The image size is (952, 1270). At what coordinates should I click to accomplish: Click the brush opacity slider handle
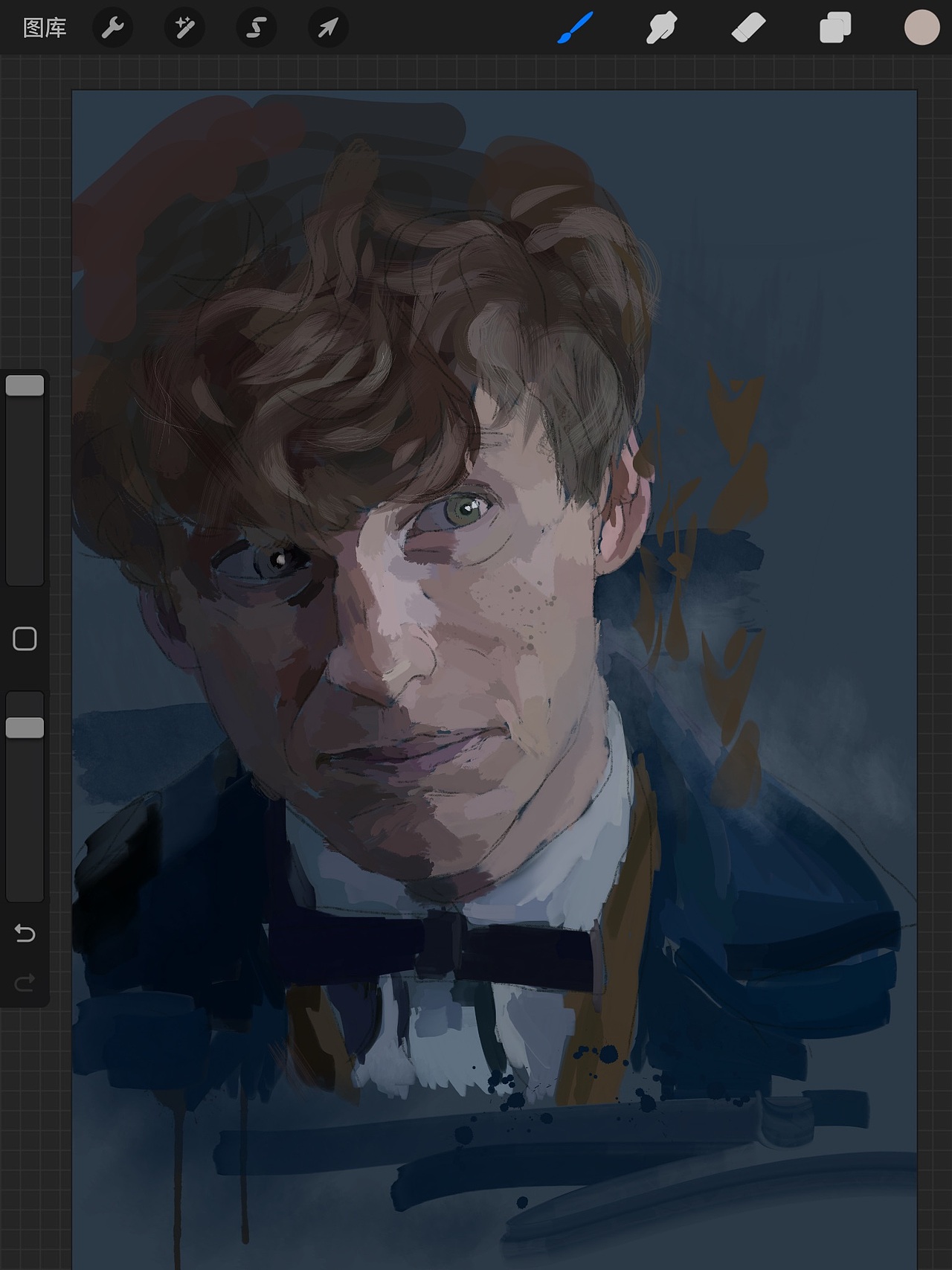coord(25,728)
